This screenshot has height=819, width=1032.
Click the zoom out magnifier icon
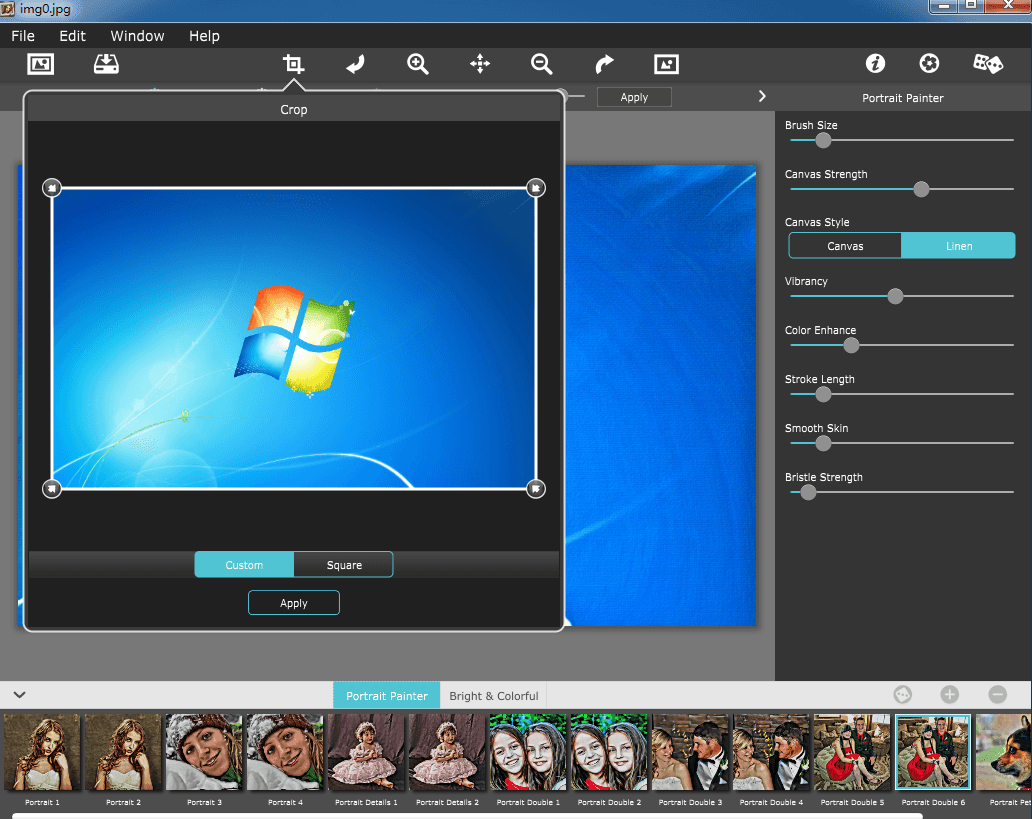pyautogui.click(x=542, y=64)
